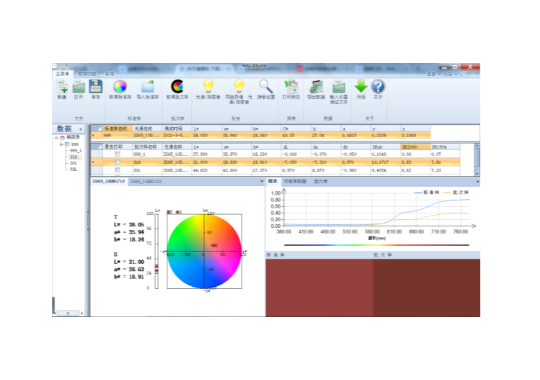Click the blue question mark About icon

click(x=378, y=86)
